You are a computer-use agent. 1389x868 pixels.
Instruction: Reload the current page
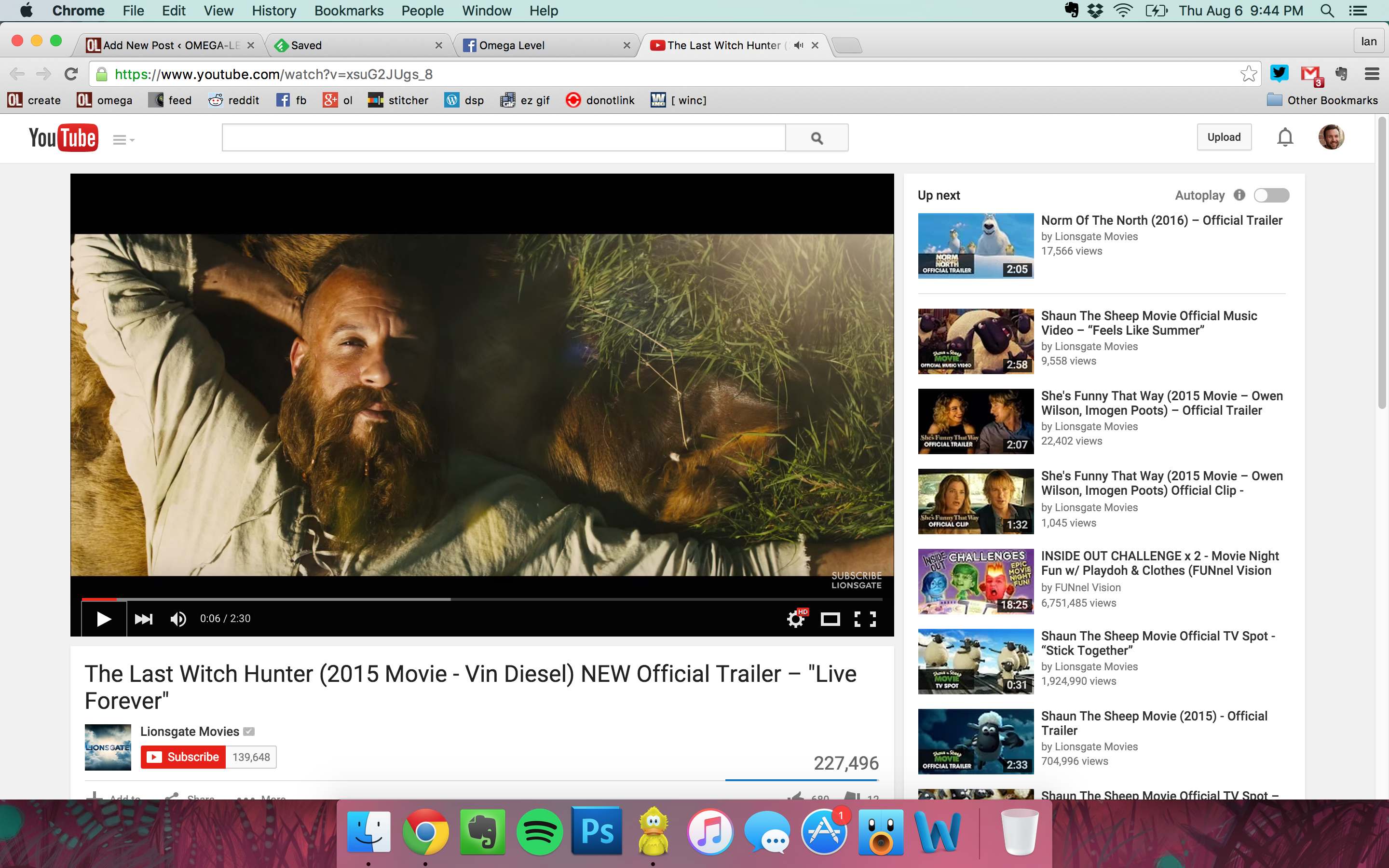point(71,74)
